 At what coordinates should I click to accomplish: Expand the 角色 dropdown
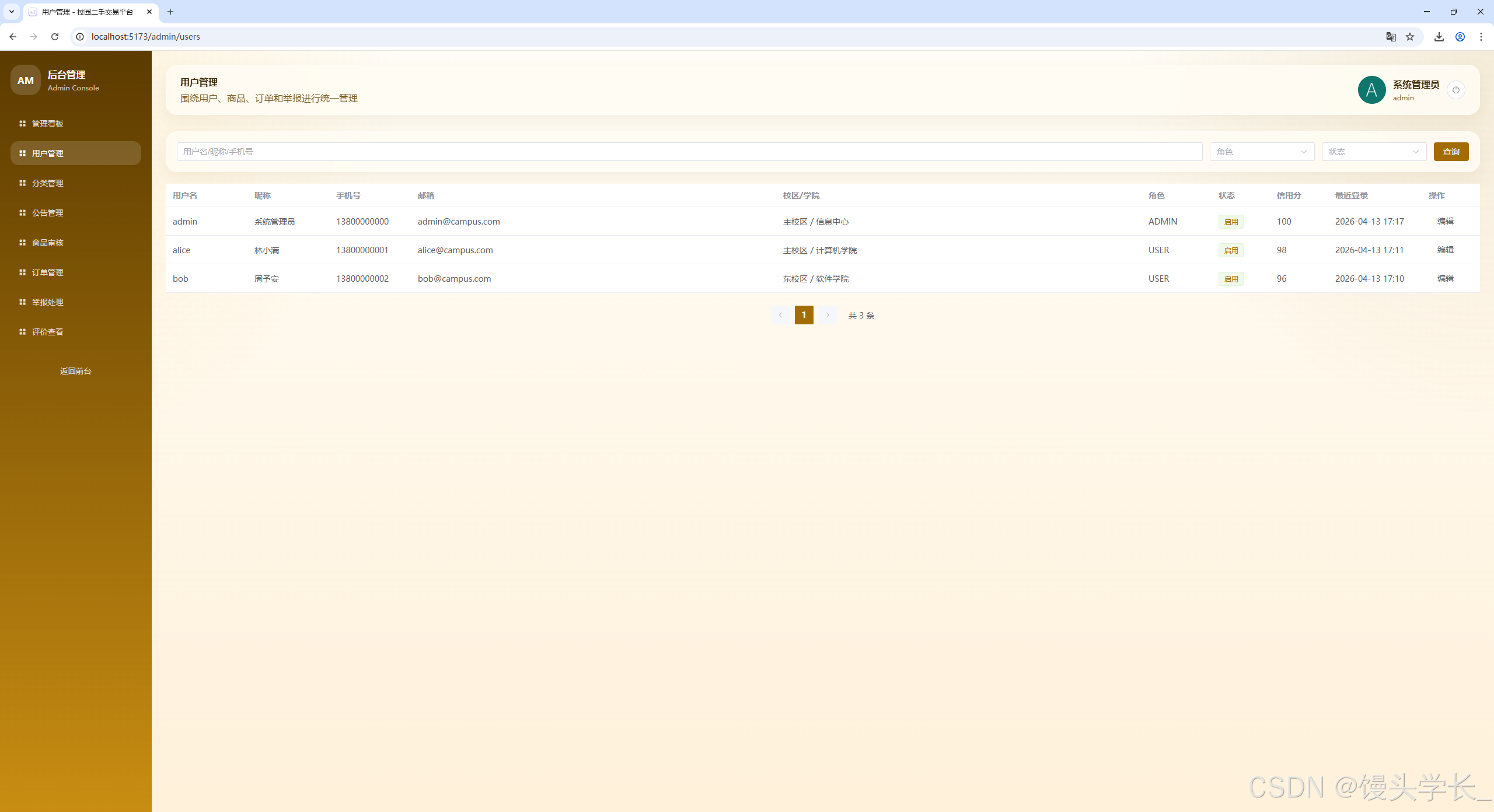click(1262, 152)
